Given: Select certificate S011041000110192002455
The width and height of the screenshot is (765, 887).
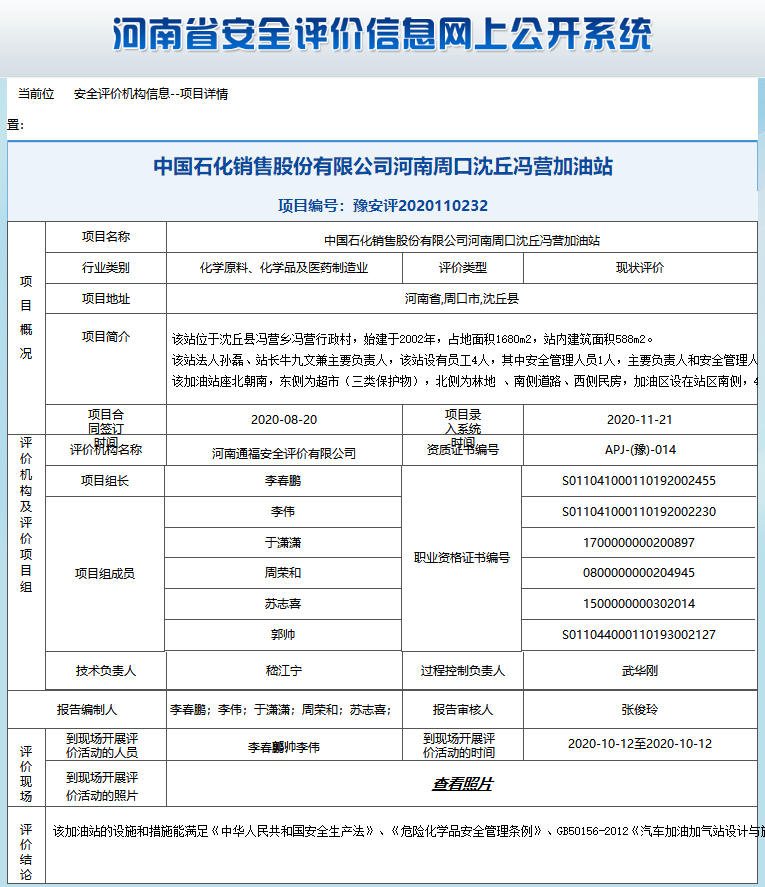Looking at the screenshot, I should click(639, 481).
